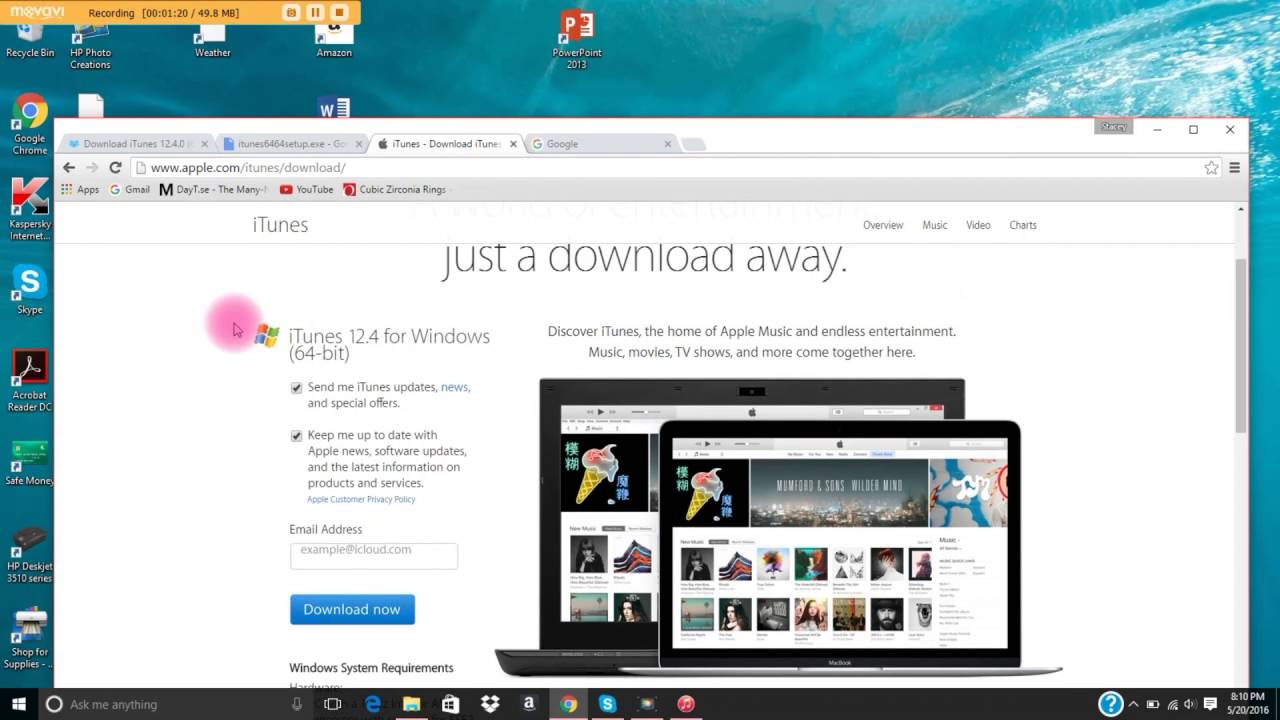
Task: Click the iTunes page heading link
Action: [280, 225]
